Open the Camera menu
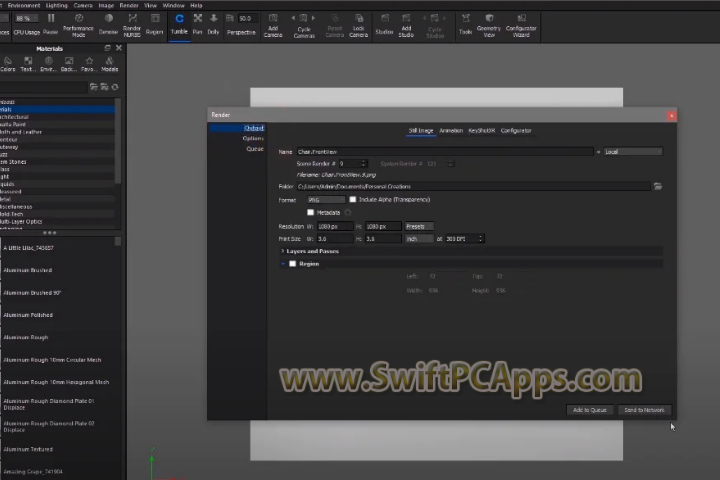Image resolution: width=720 pixels, height=480 pixels. (x=83, y=6)
